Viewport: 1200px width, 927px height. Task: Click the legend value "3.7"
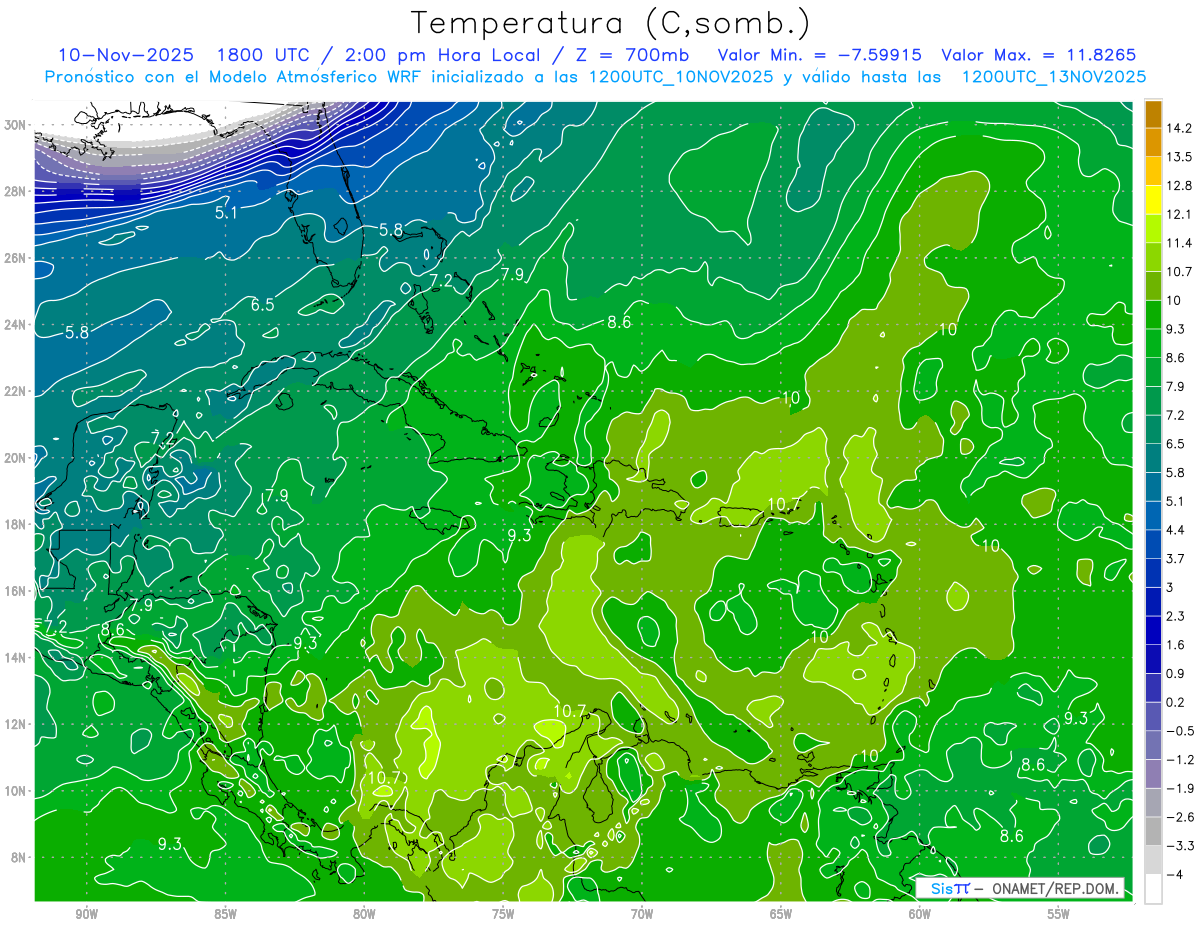[x=1175, y=559]
